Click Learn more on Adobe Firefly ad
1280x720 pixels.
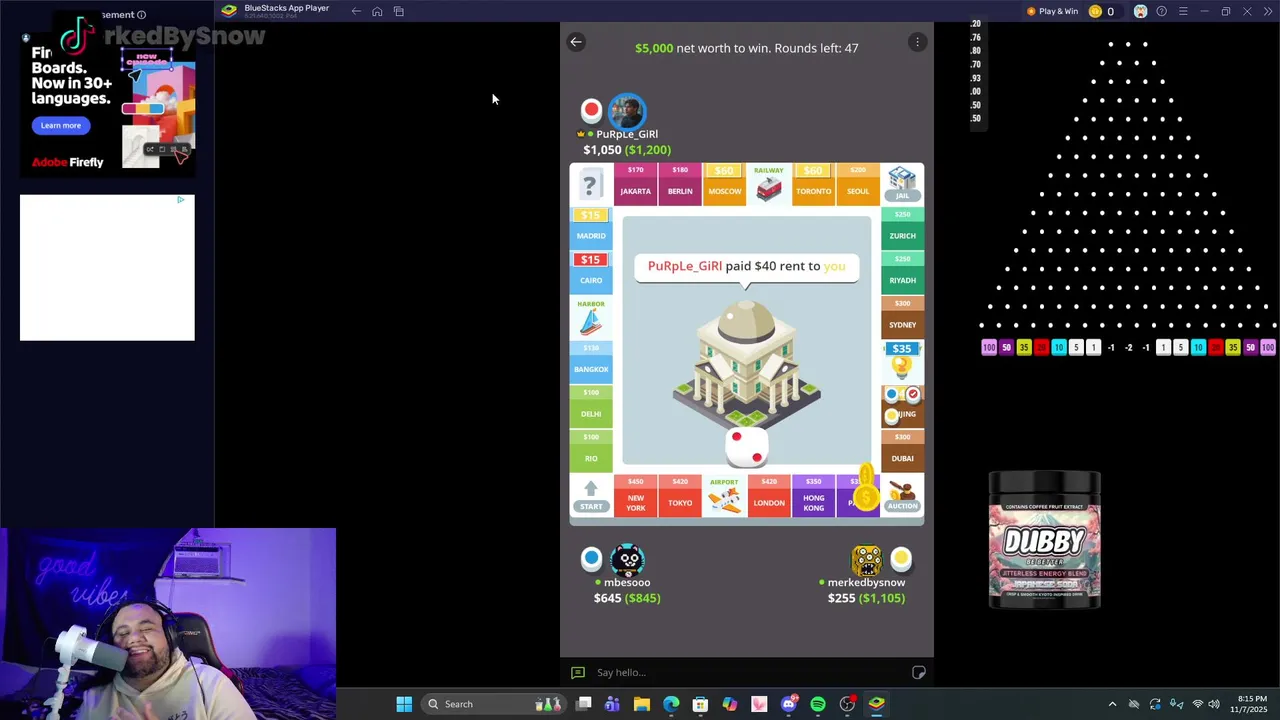(61, 125)
